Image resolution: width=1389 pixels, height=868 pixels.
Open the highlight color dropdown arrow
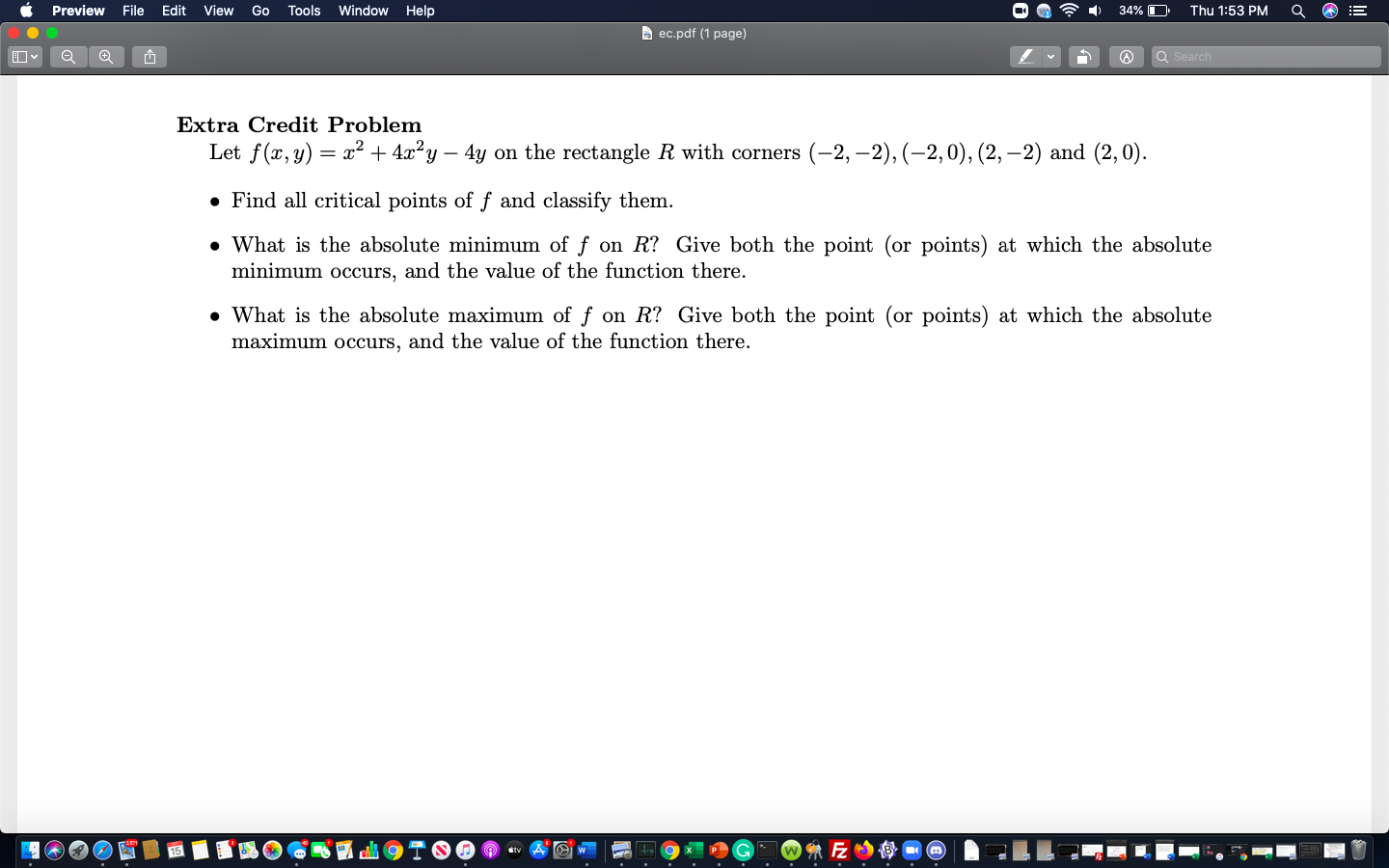1049,56
